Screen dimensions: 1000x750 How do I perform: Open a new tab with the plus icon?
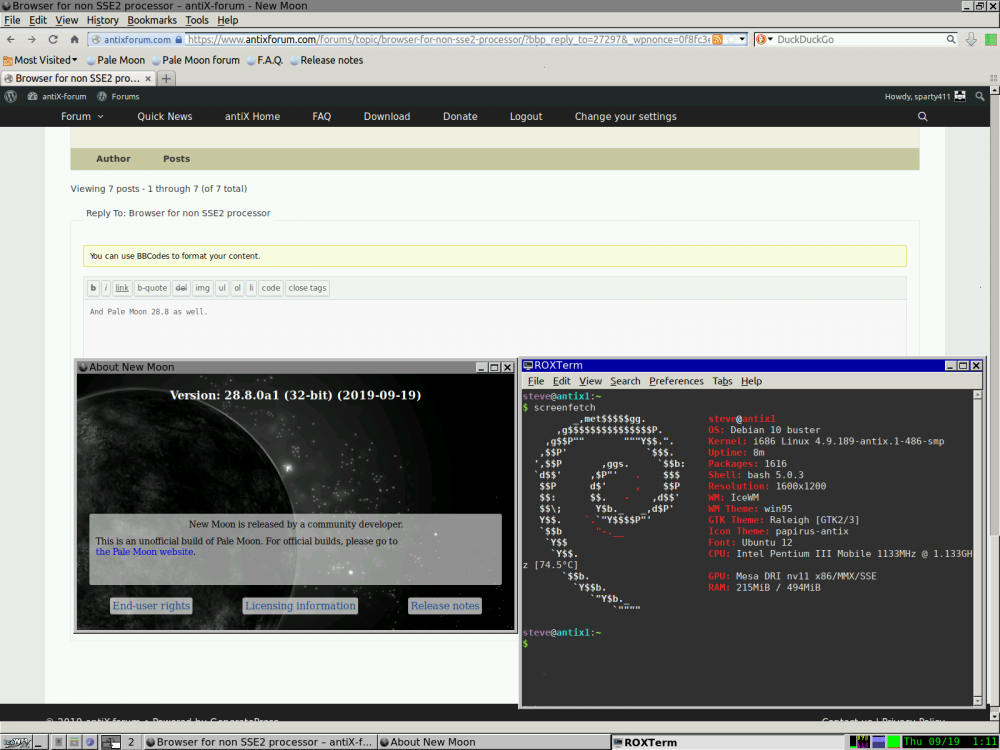tap(166, 78)
